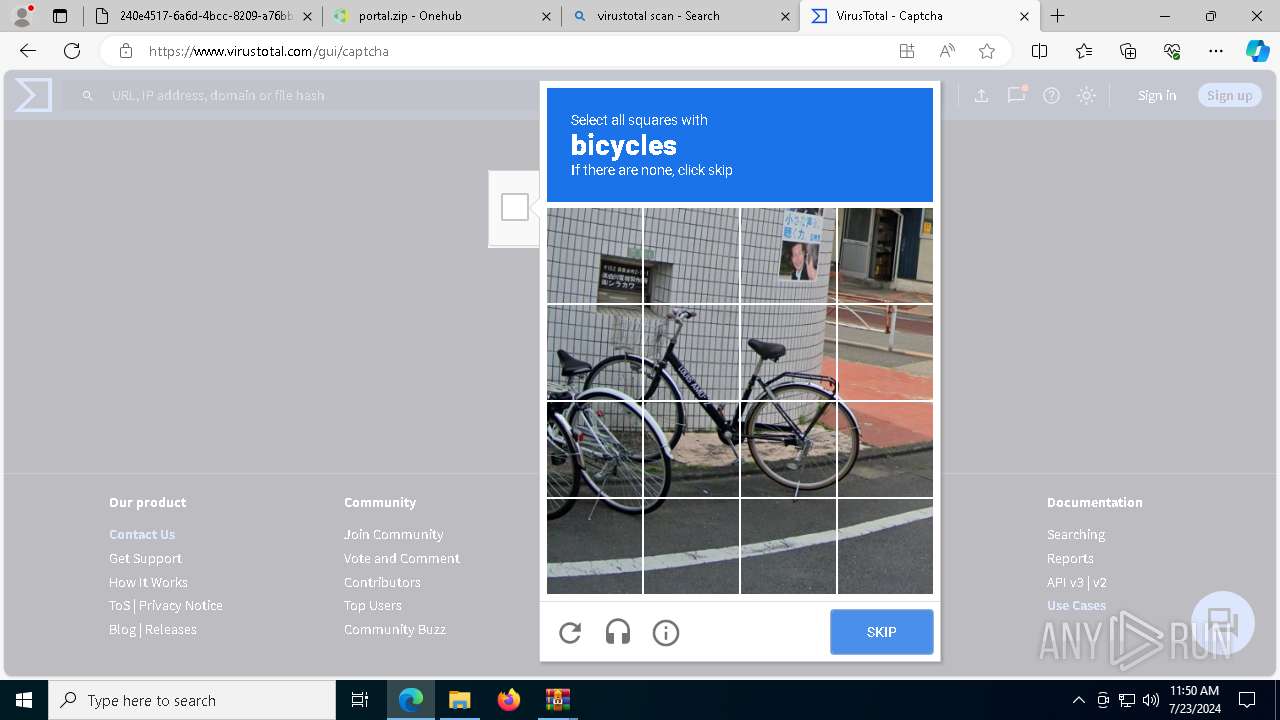Refresh the browser page

[x=72, y=51]
